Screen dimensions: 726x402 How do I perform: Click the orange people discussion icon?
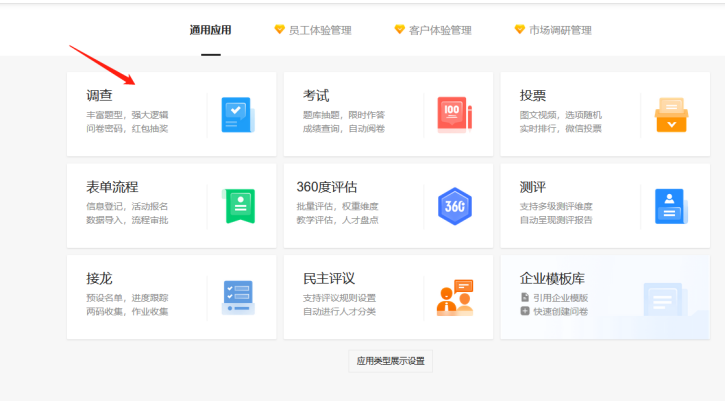[x=455, y=297]
